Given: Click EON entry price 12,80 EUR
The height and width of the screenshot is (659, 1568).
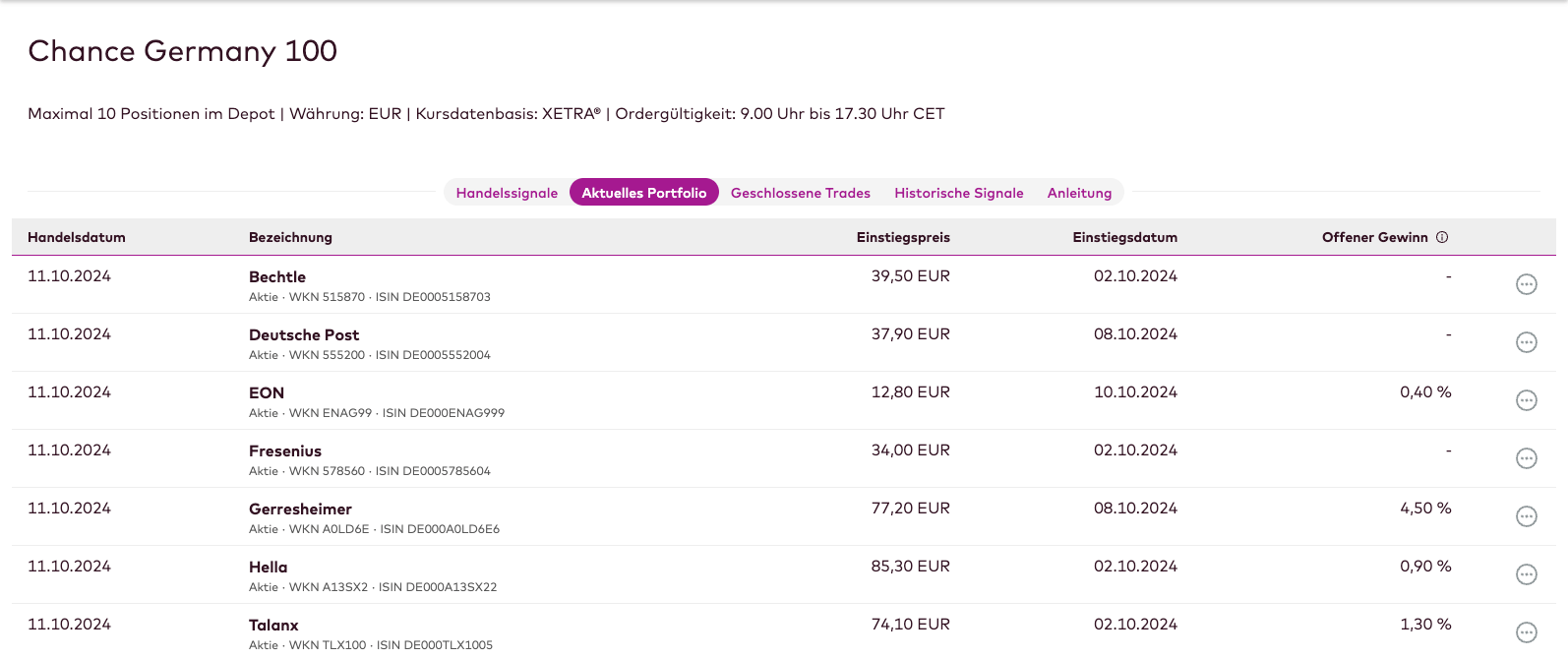Looking at the screenshot, I should pos(911,392).
